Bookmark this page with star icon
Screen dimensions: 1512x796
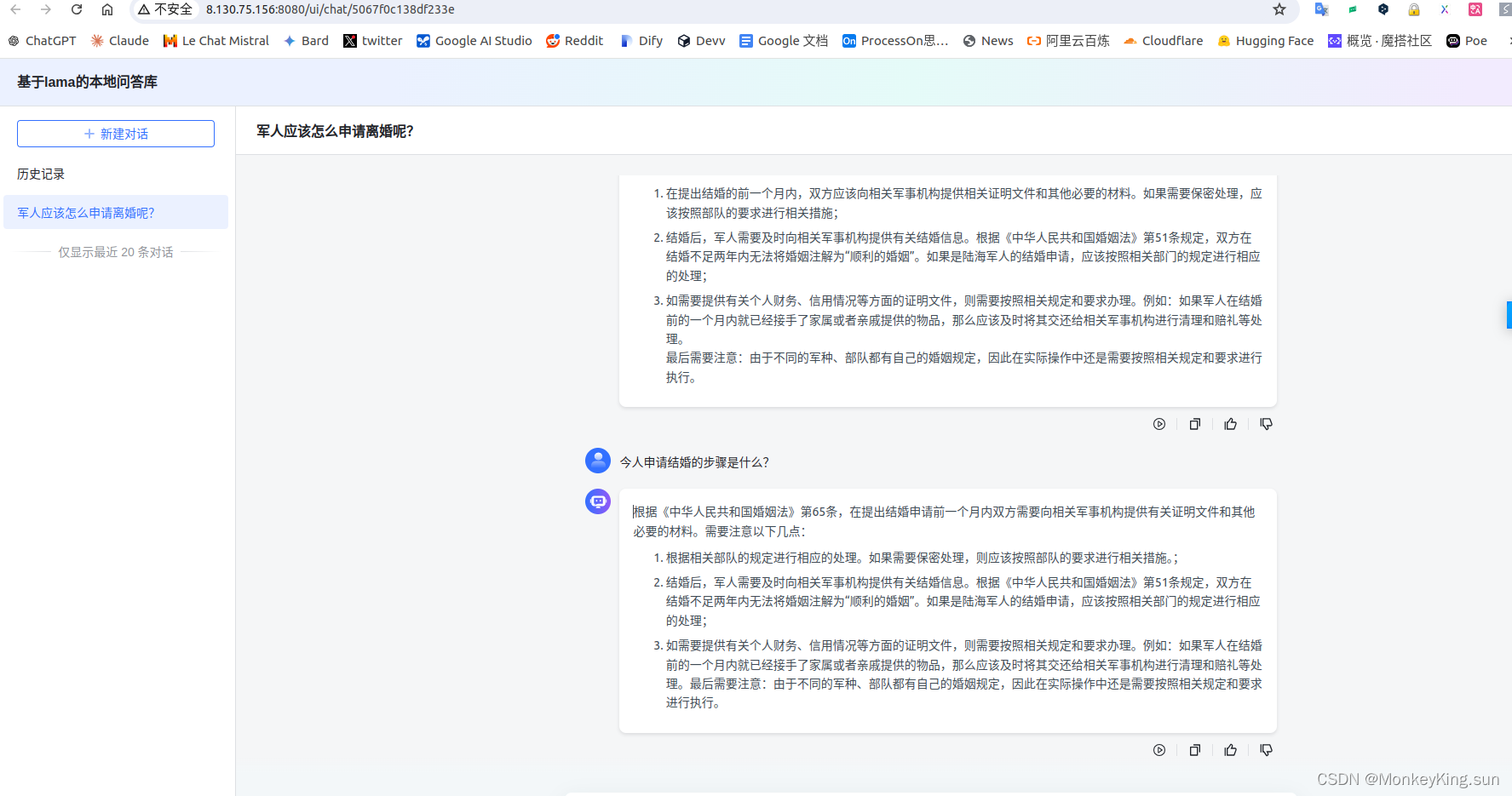pyautogui.click(x=1279, y=9)
